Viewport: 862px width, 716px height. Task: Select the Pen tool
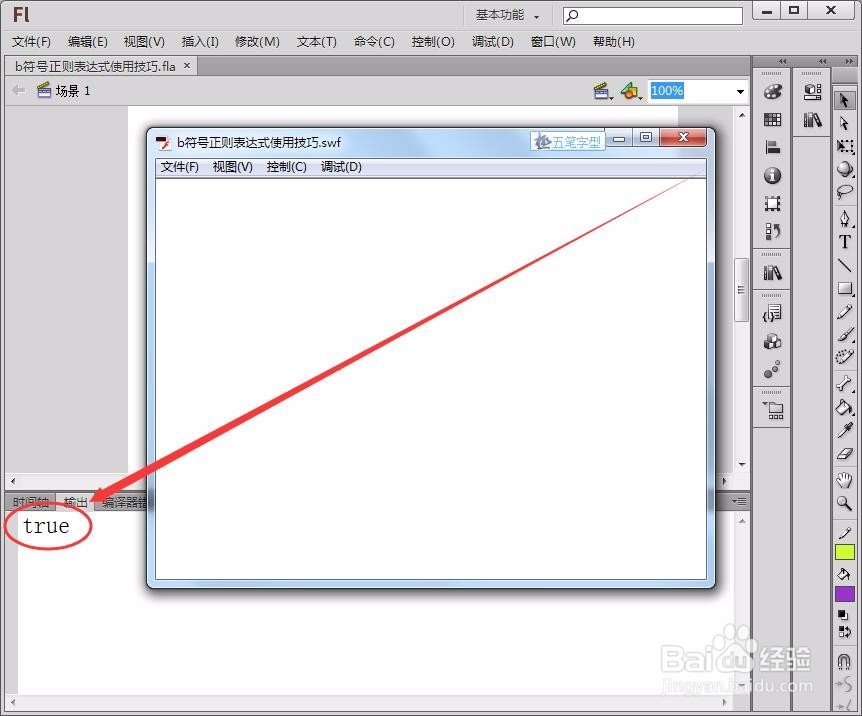pos(844,218)
